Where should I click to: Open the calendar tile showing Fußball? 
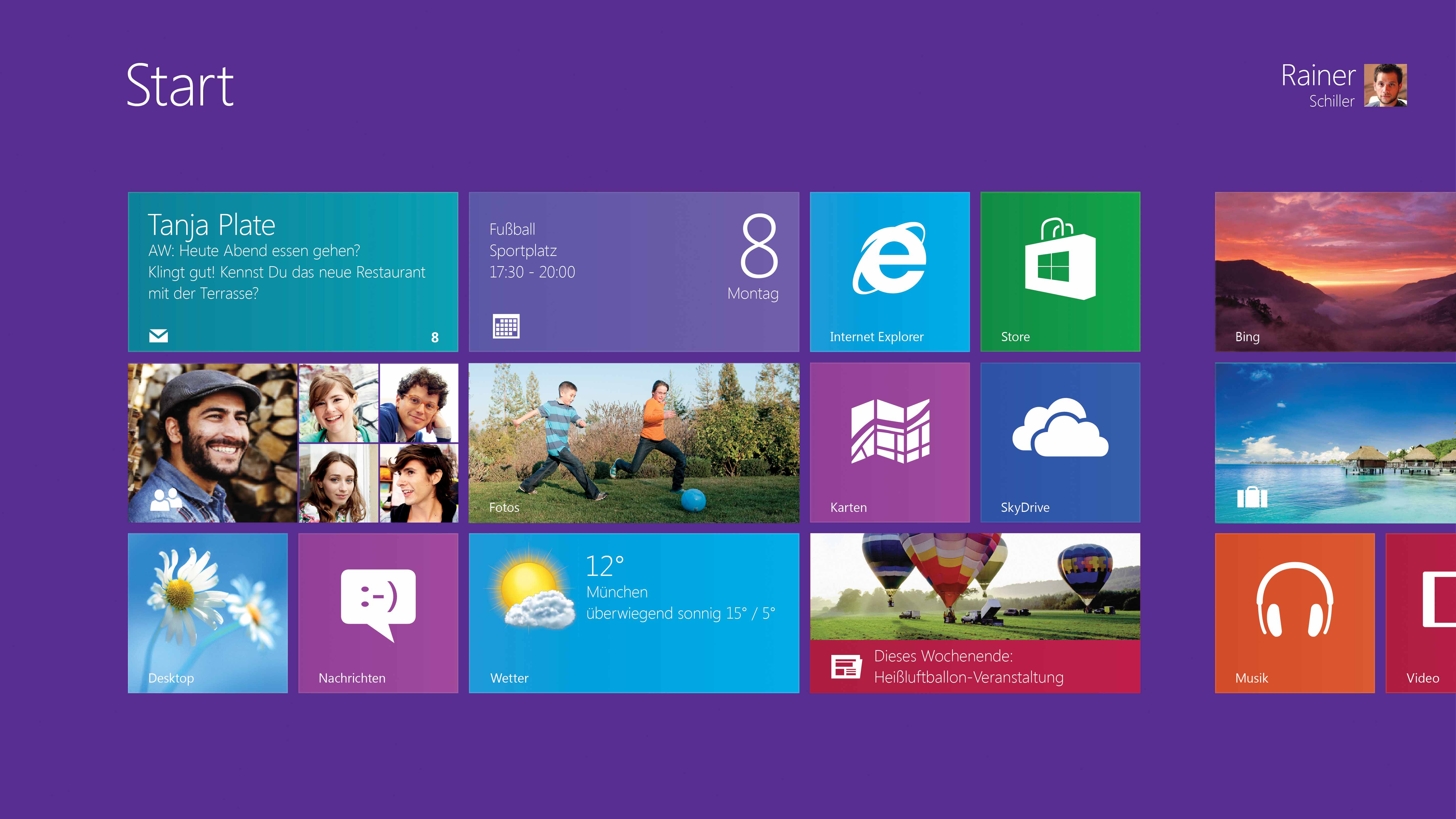pyautogui.click(x=634, y=272)
